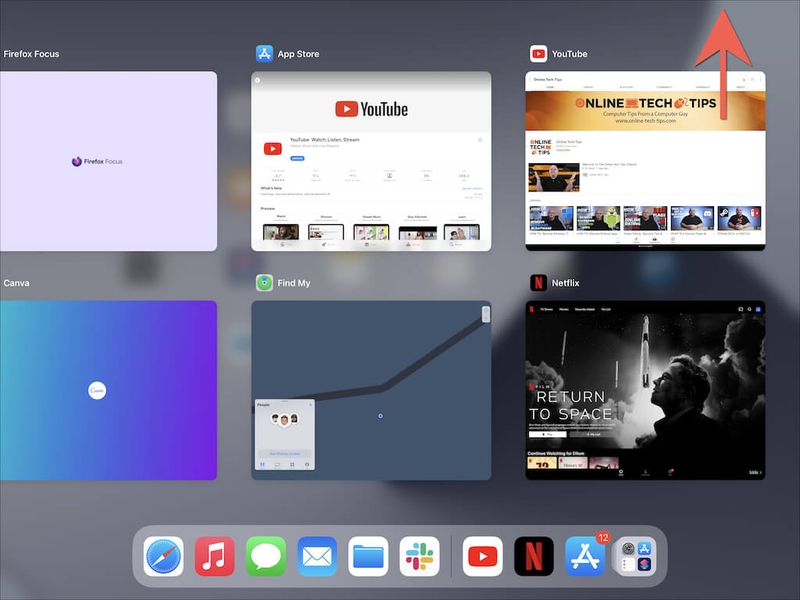Launch Slack from the dock
The height and width of the screenshot is (600, 800).
pyautogui.click(x=419, y=556)
